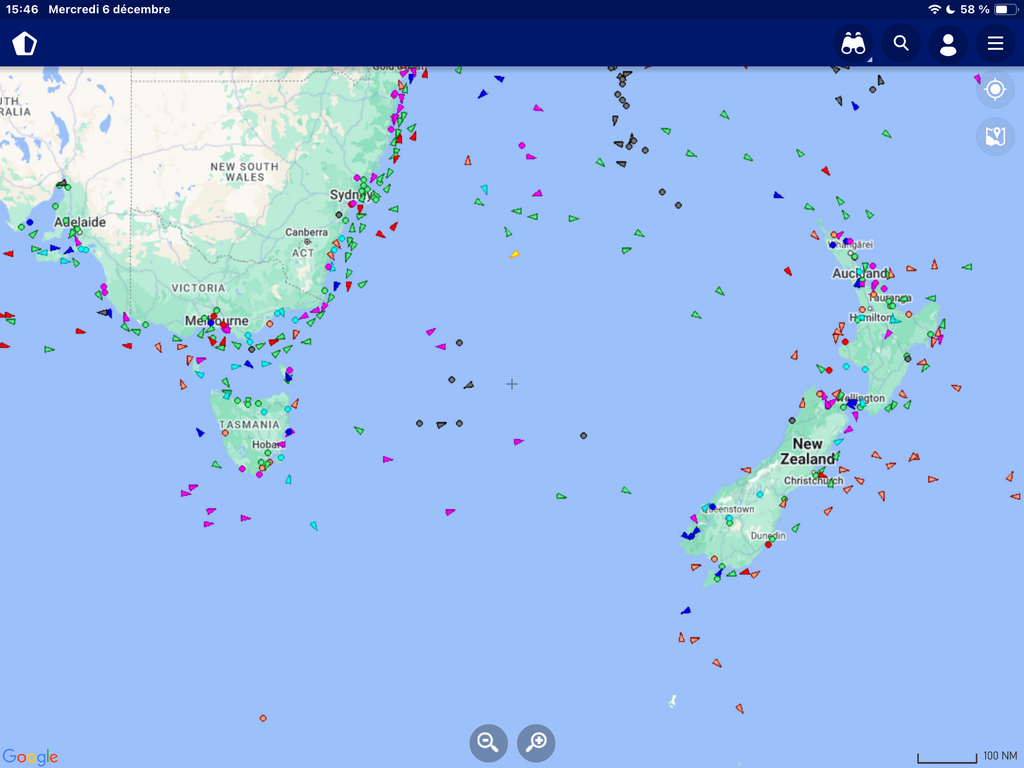Select the yellow vessel marker in Tasman Sea
Screen dimensions: 1024x768
coord(515,254)
